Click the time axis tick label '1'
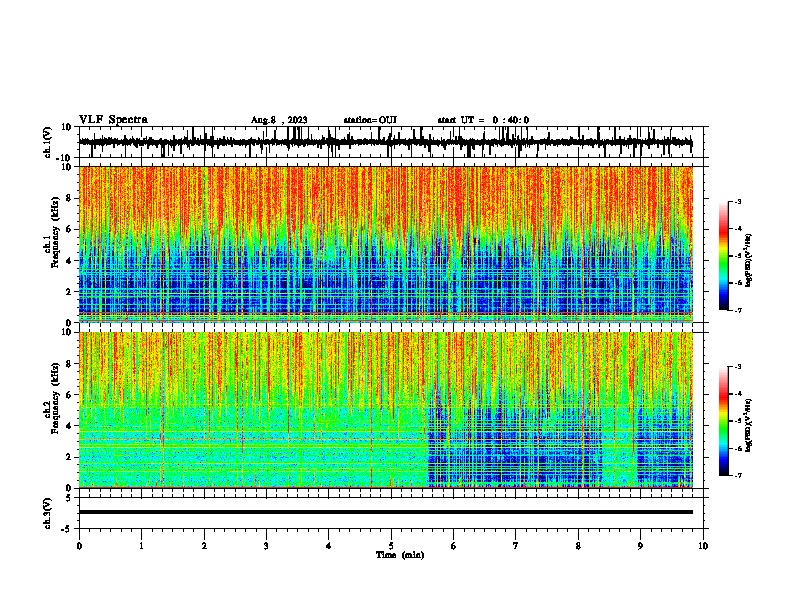This screenshot has width=792, height=612. [x=141, y=545]
